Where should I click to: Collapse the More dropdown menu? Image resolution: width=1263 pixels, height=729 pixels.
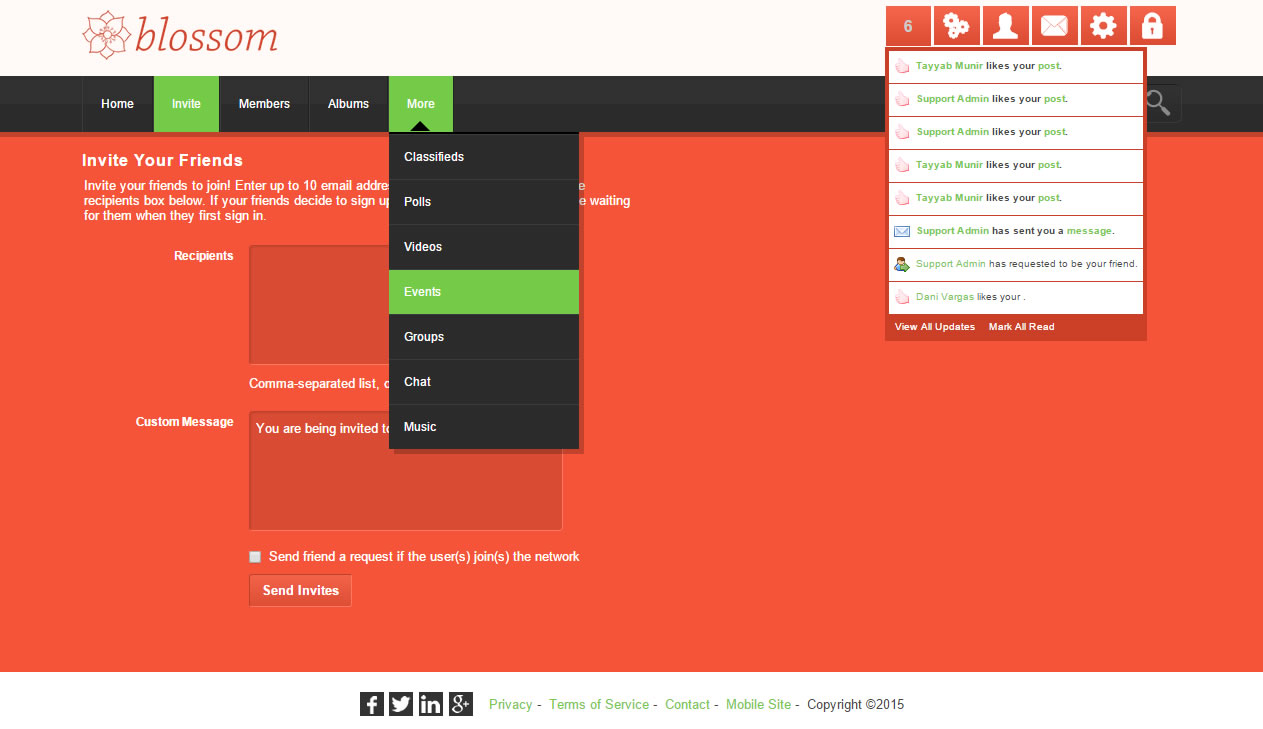tap(420, 104)
